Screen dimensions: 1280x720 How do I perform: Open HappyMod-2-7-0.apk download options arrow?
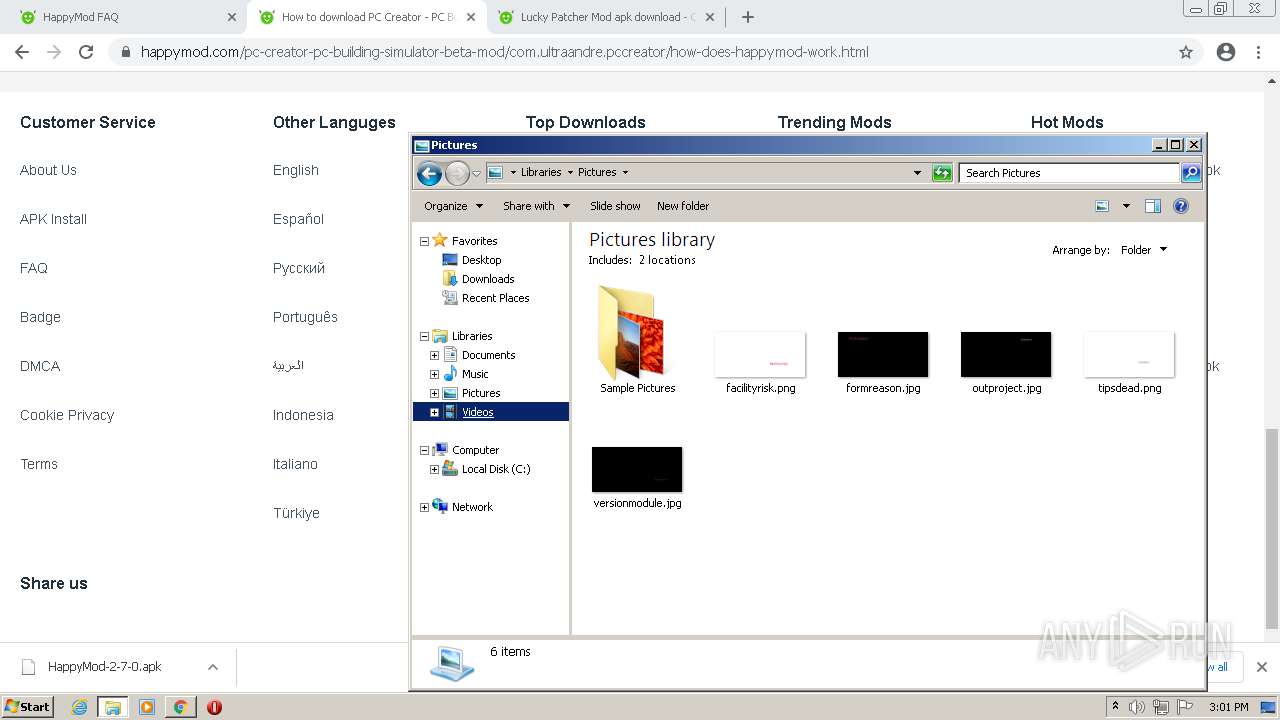click(x=212, y=667)
